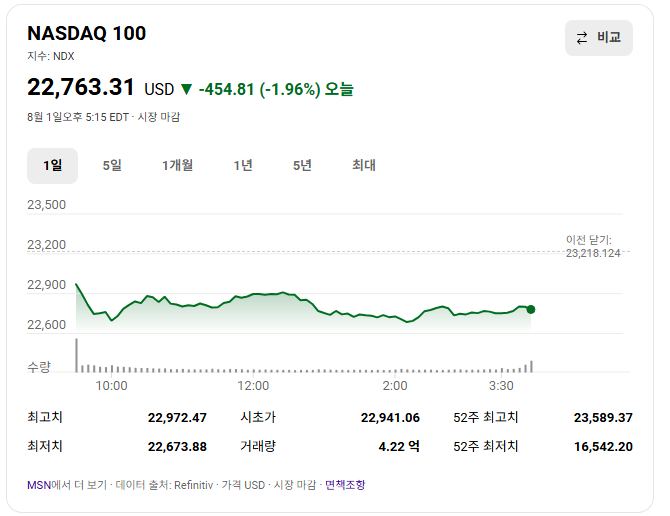
Task: Click the 시초가 value 22,941.06
Action: (390, 418)
